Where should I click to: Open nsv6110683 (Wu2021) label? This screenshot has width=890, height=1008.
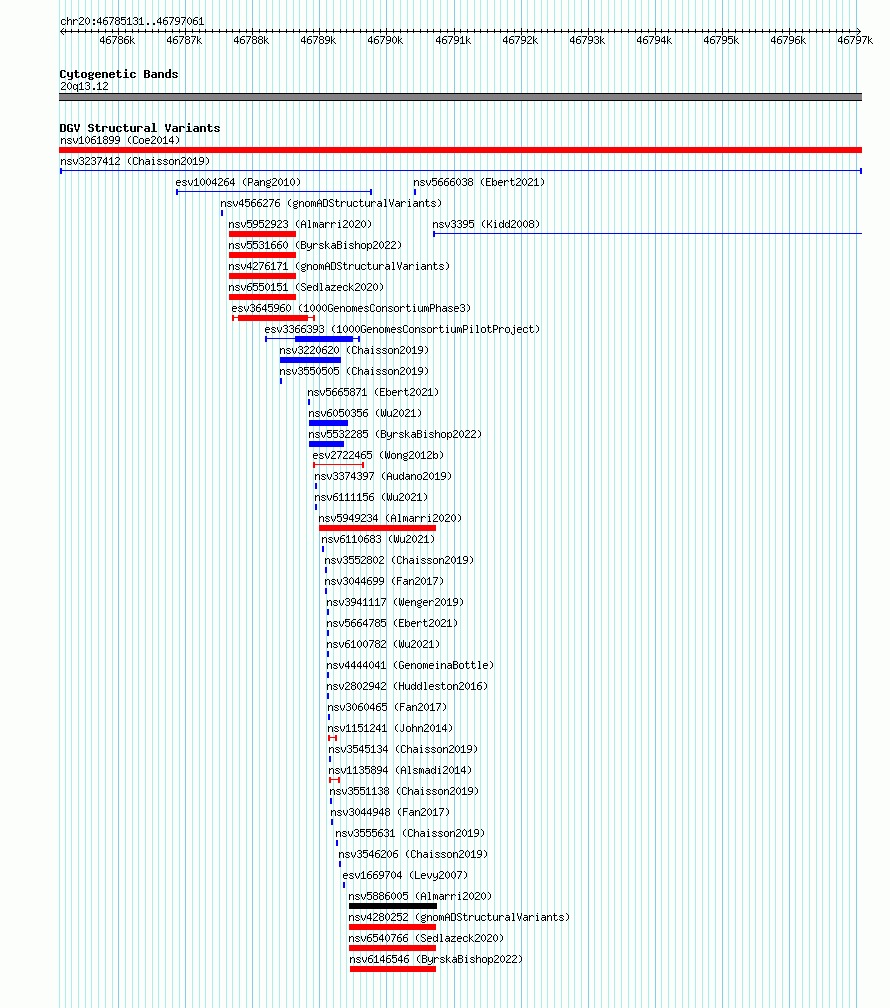pos(378,539)
